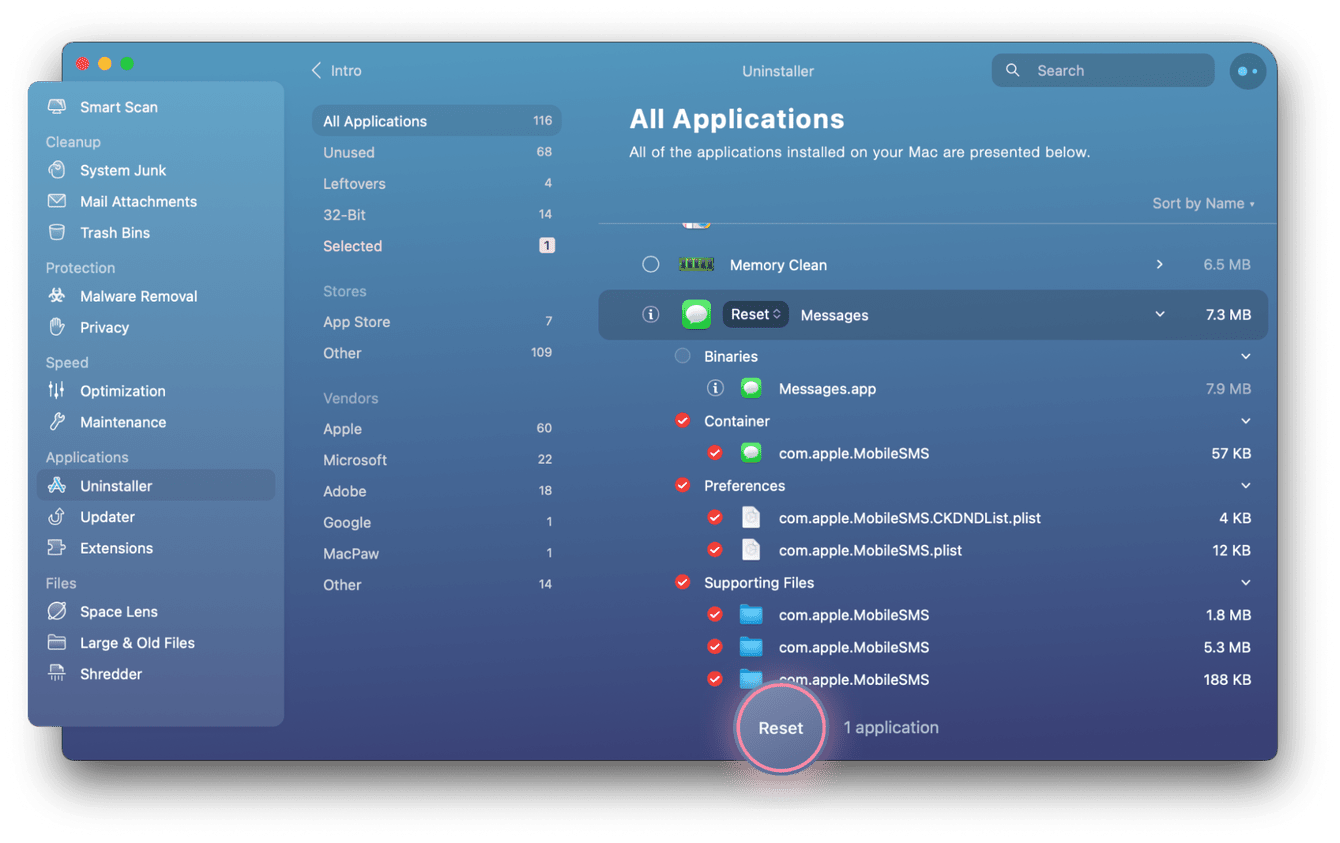Filter applications by Apple vendor
The width and height of the screenshot is (1340, 843).
342,428
